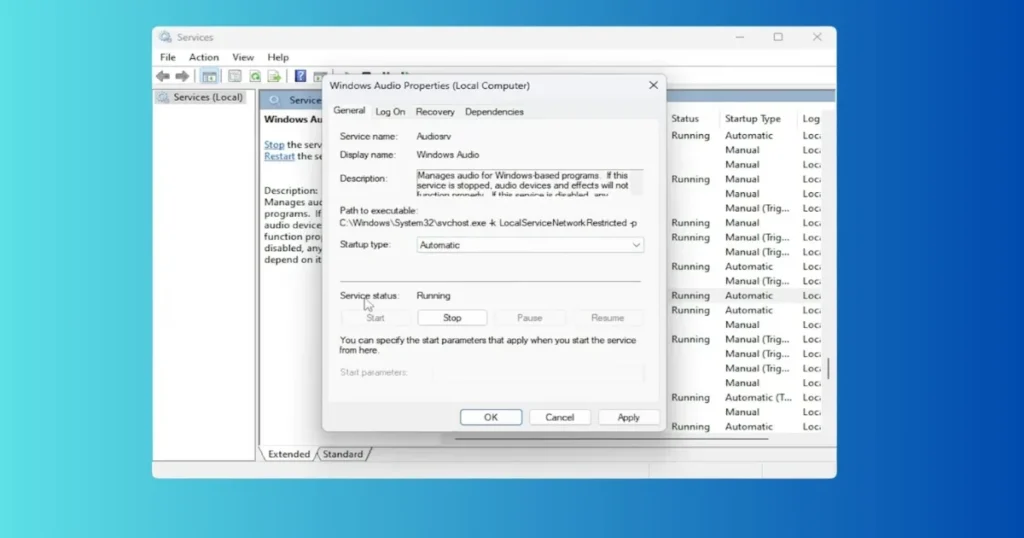This screenshot has height=538, width=1024.
Task: Open the blue Help toolbar icon
Action: tap(300, 76)
